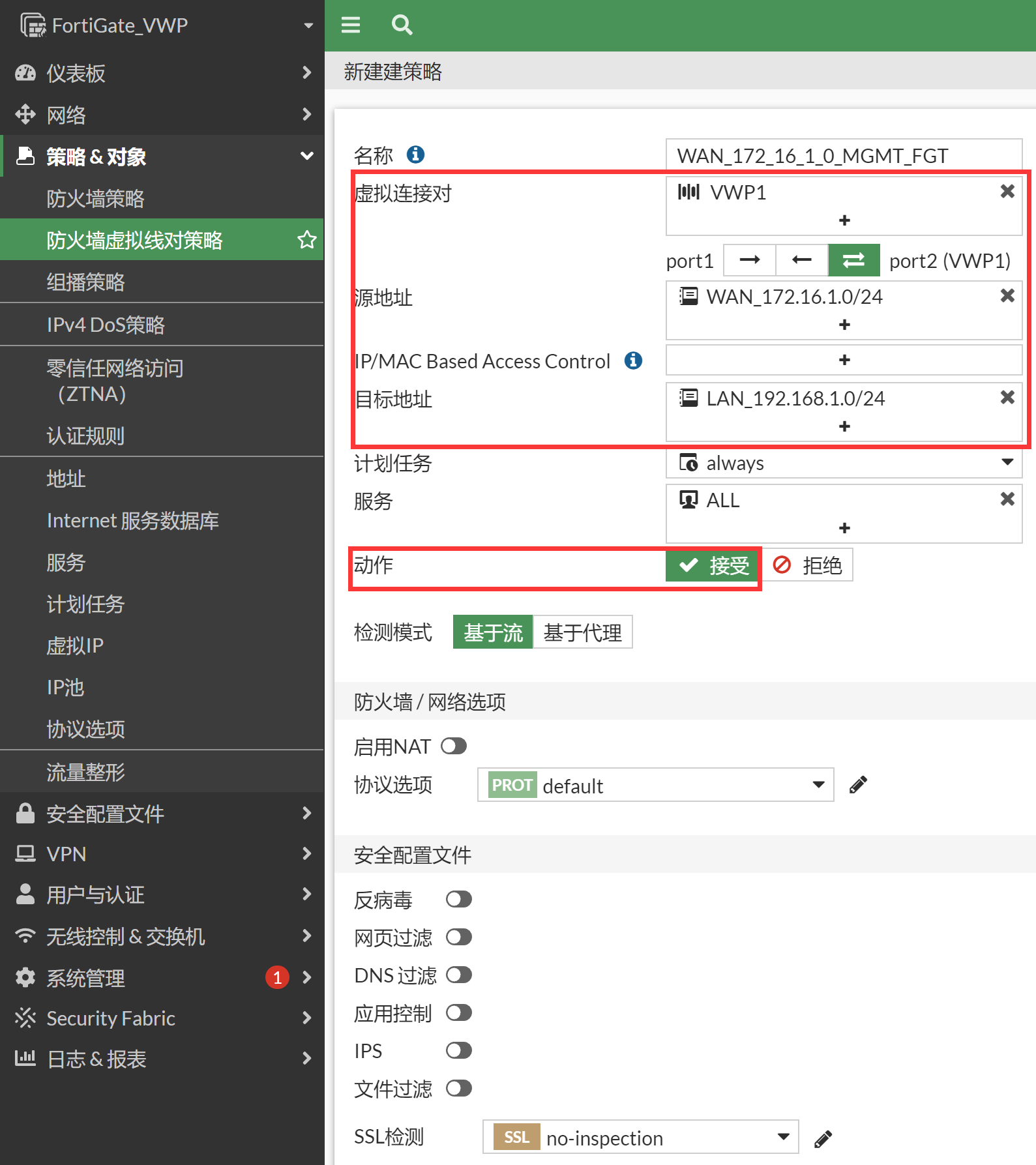Image resolution: width=1036 pixels, height=1165 pixels.
Task: Click the 名称 policy name input field
Action: click(x=843, y=156)
